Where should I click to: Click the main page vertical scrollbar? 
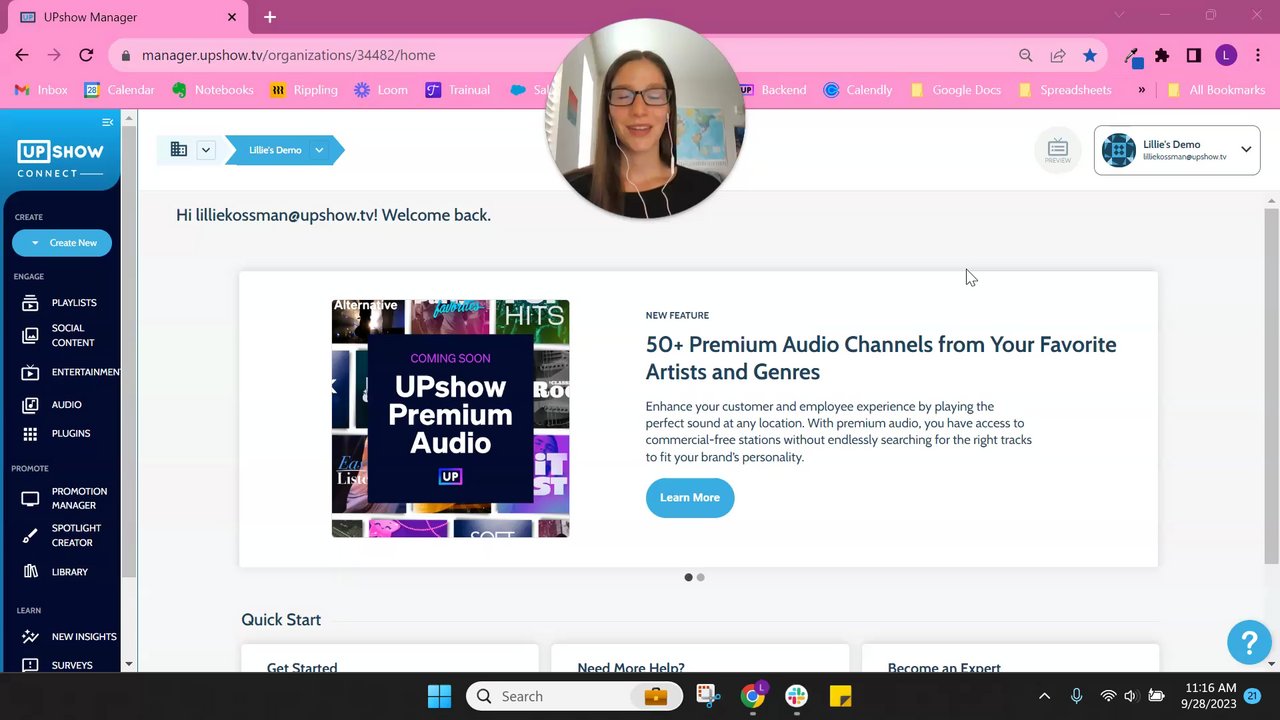tap(1271, 386)
